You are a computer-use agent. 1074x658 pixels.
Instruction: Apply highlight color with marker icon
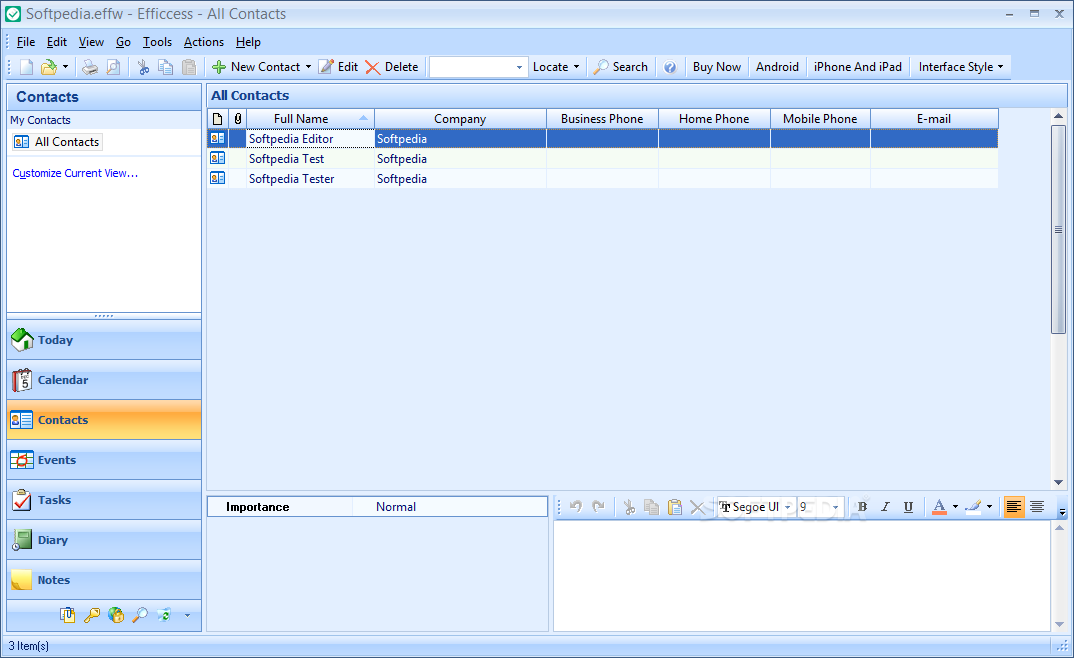coord(973,507)
